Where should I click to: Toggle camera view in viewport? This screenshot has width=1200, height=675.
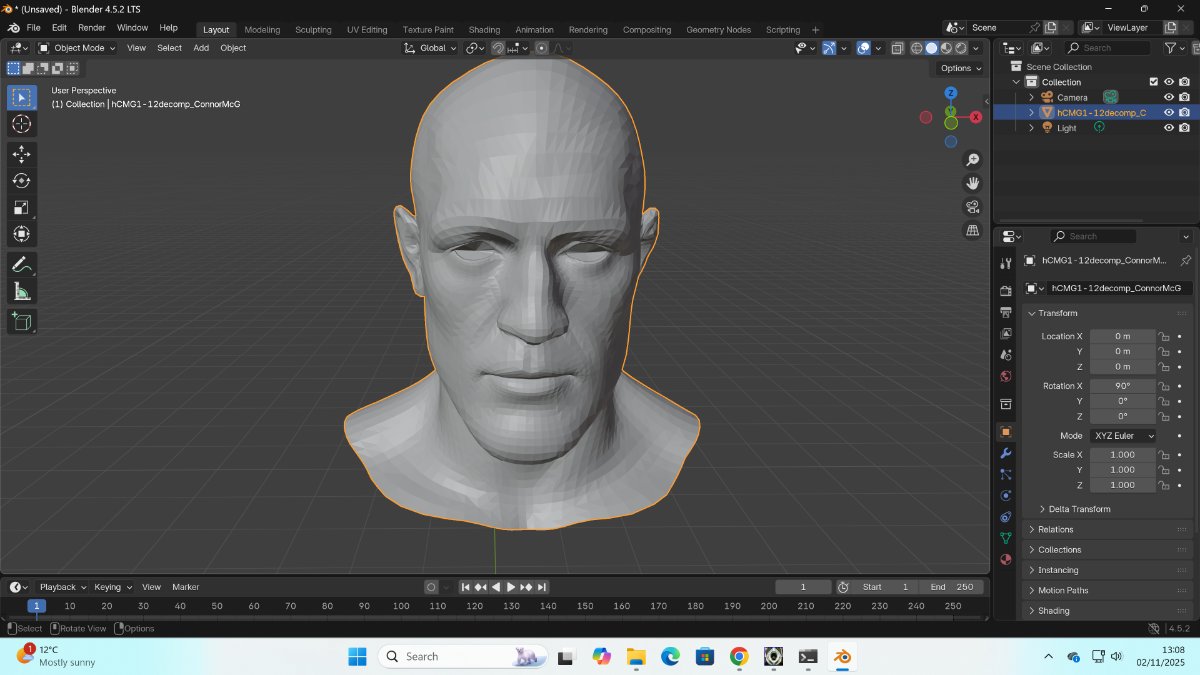[972, 207]
